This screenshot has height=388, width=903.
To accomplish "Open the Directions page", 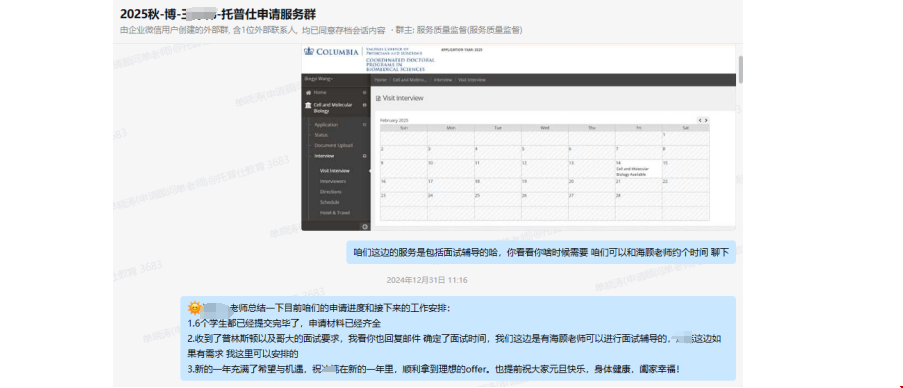I will (x=331, y=192).
